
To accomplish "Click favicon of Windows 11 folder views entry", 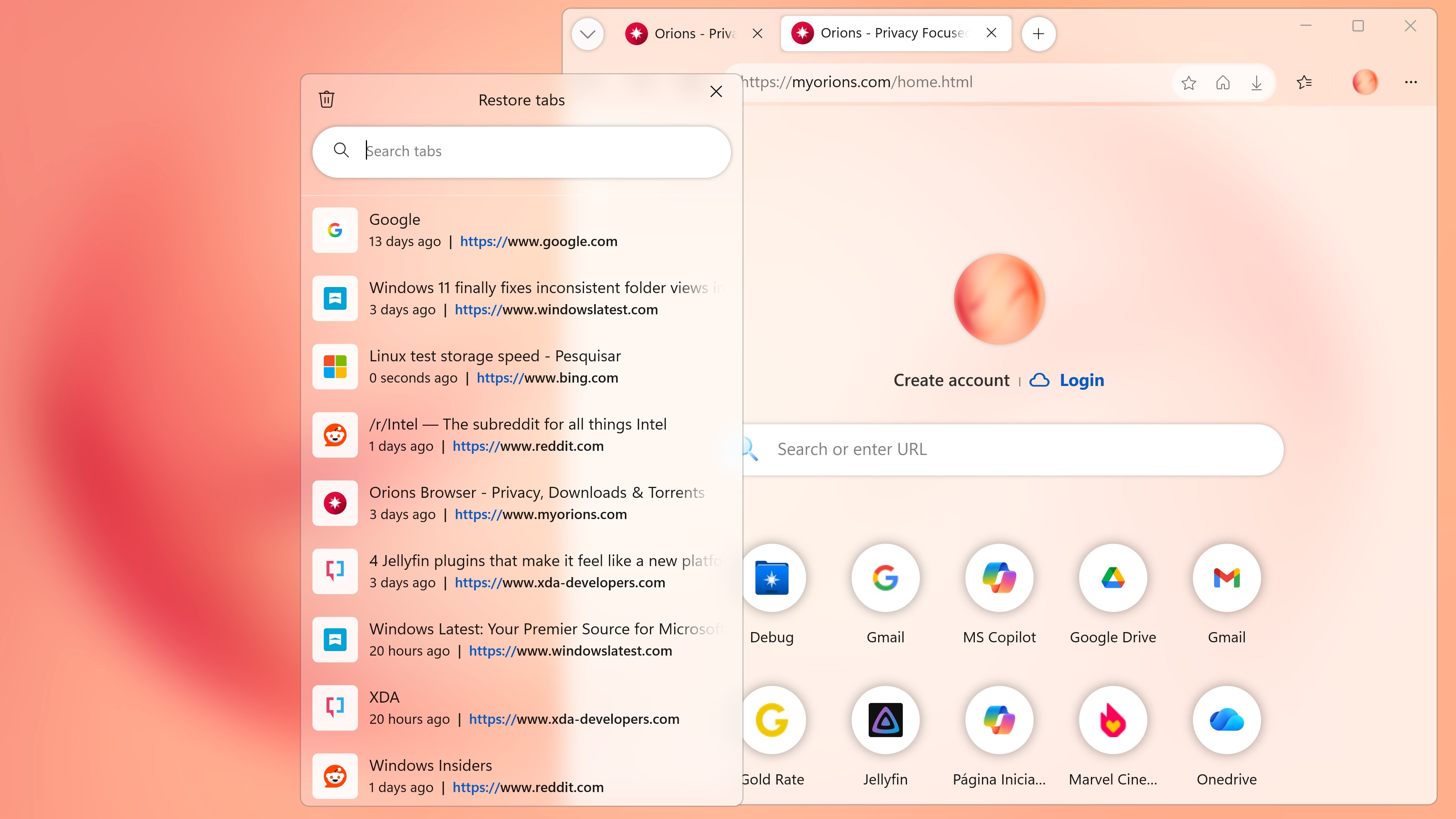I will [335, 298].
